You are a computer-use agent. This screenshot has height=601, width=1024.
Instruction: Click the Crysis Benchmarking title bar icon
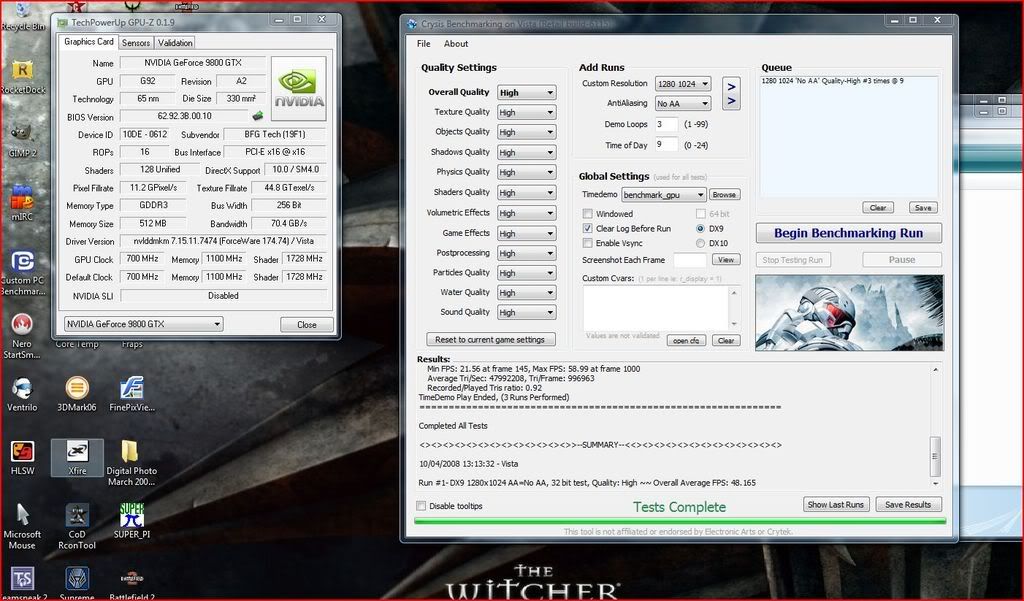[x=411, y=24]
